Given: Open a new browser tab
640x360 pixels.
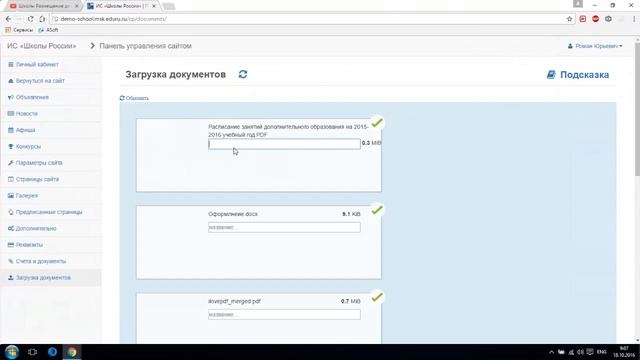Looking at the screenshot, I should click(168, 6).
